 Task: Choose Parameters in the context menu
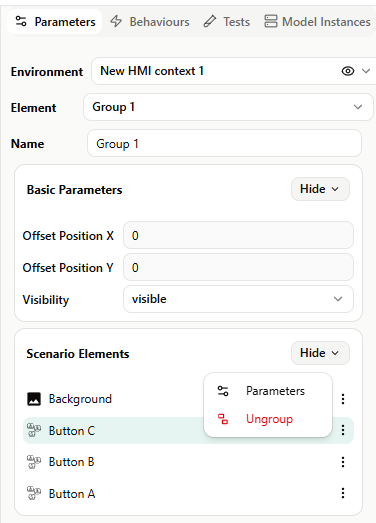point(268,391)
